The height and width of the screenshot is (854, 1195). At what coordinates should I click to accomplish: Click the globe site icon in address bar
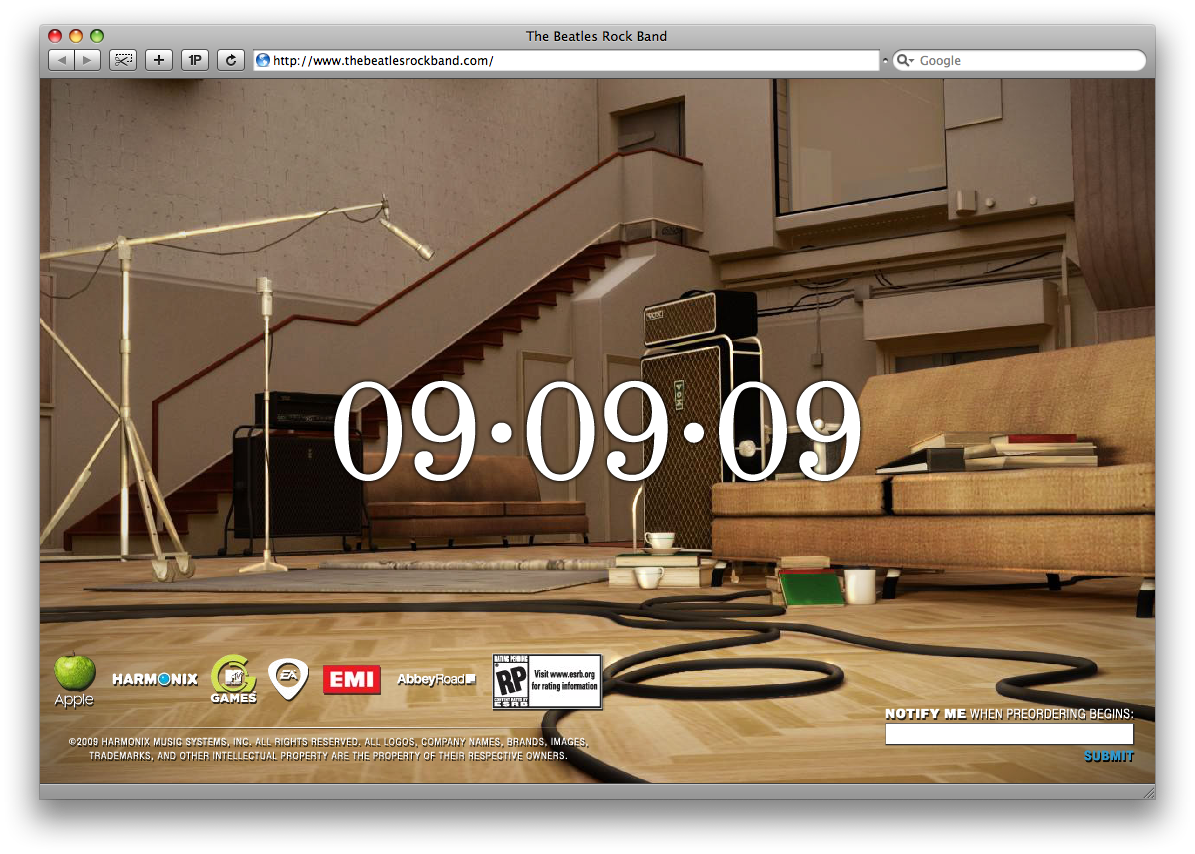(x=263, y=60)
